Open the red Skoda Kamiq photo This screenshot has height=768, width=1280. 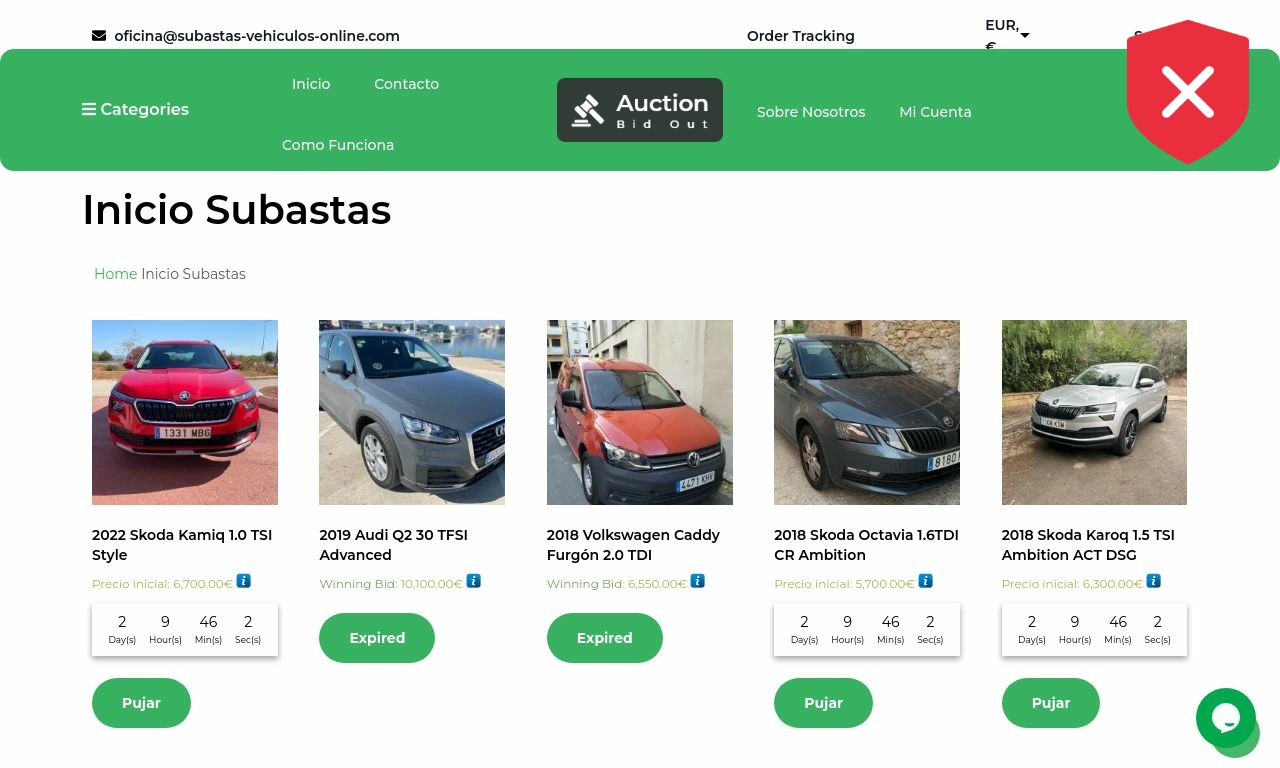185,412
